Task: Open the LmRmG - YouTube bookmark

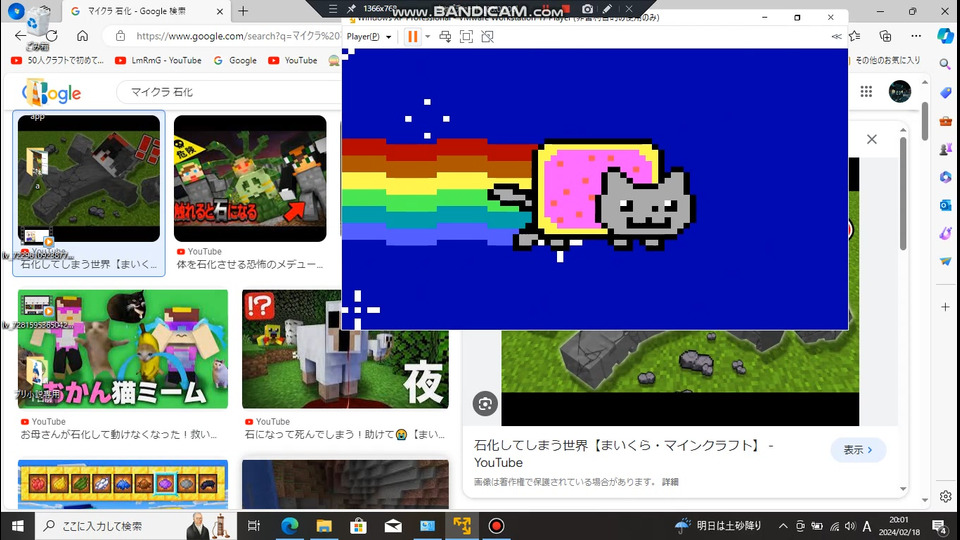Action: [x=159, y=61]
